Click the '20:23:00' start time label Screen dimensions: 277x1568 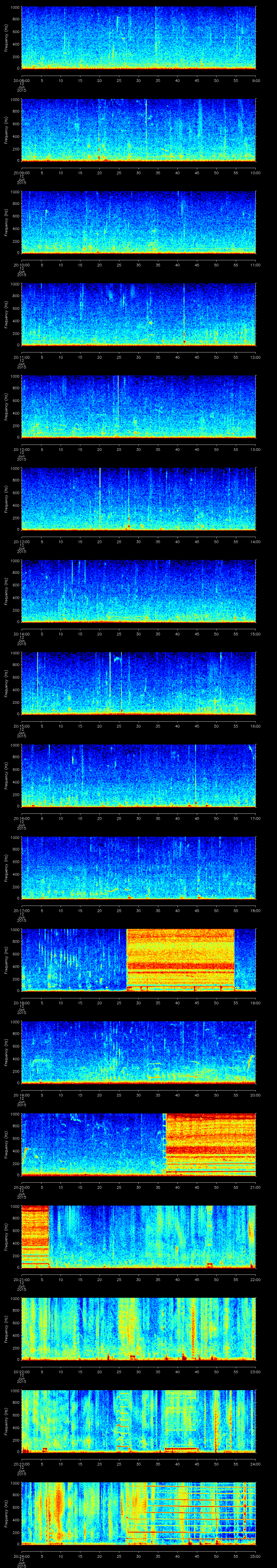[x=21, y=1463]
